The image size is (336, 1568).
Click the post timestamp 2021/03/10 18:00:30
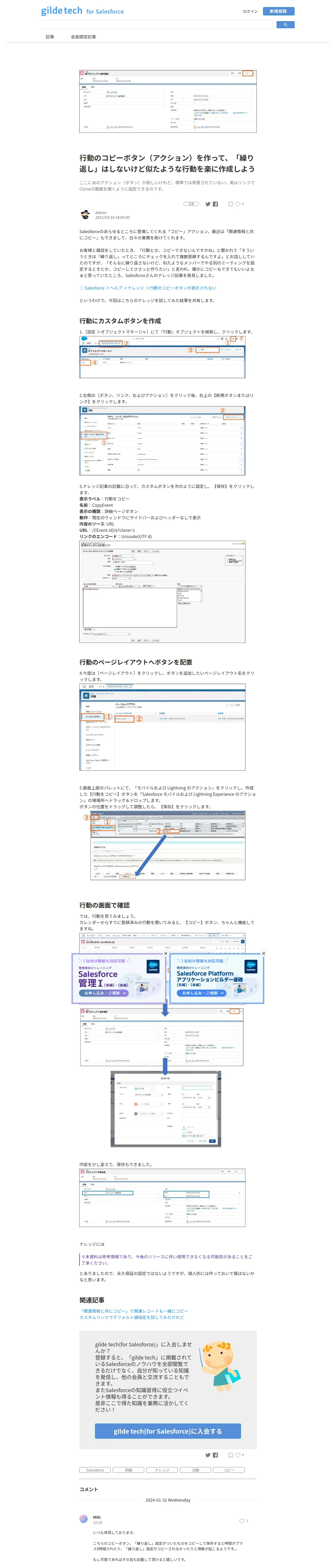tap(112, 217)
